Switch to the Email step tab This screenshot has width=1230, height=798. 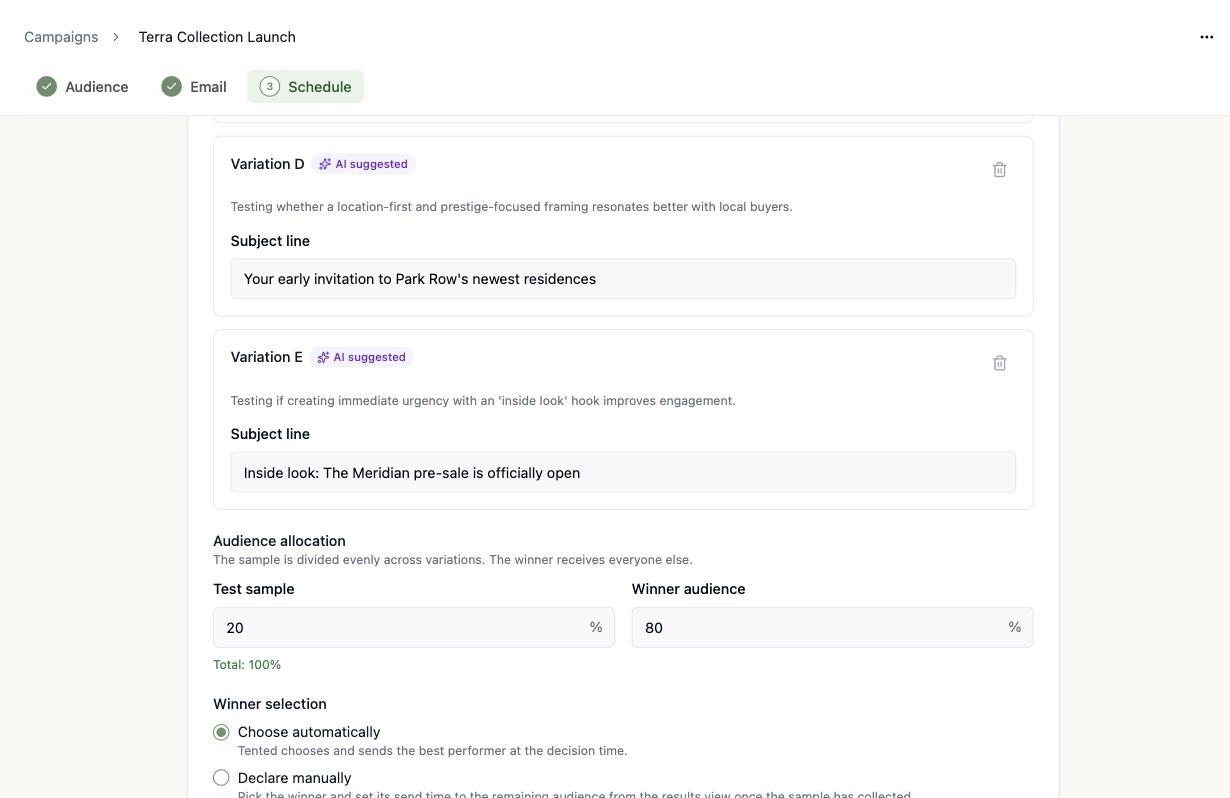pos(194,86)
